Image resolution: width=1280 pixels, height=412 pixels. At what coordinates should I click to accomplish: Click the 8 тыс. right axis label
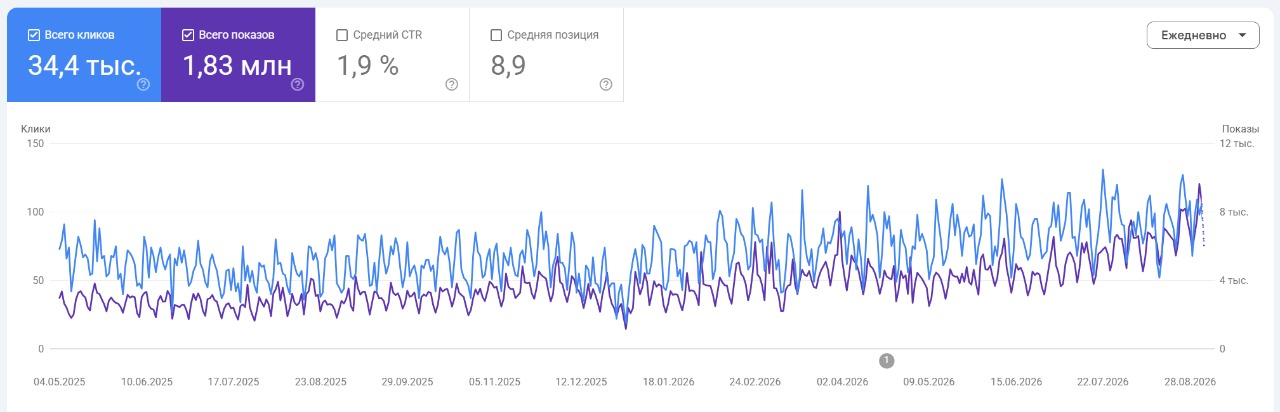coord(1233,212)
